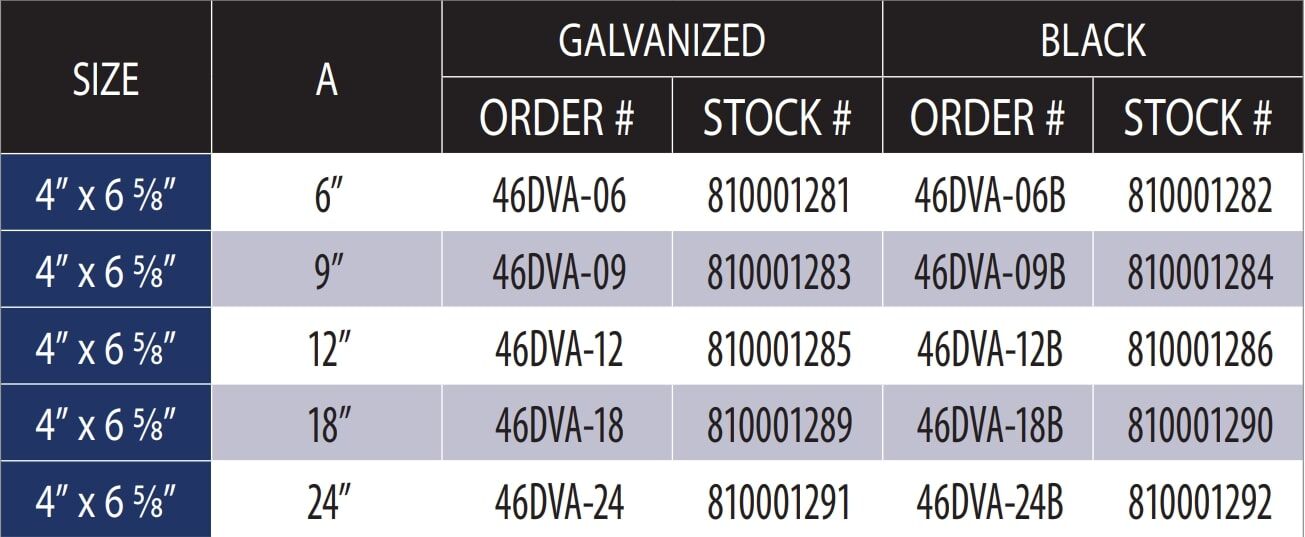Select the BLACK group header
The height and width of the screenshot is (537, 1305).
(x=1093, y=41)
